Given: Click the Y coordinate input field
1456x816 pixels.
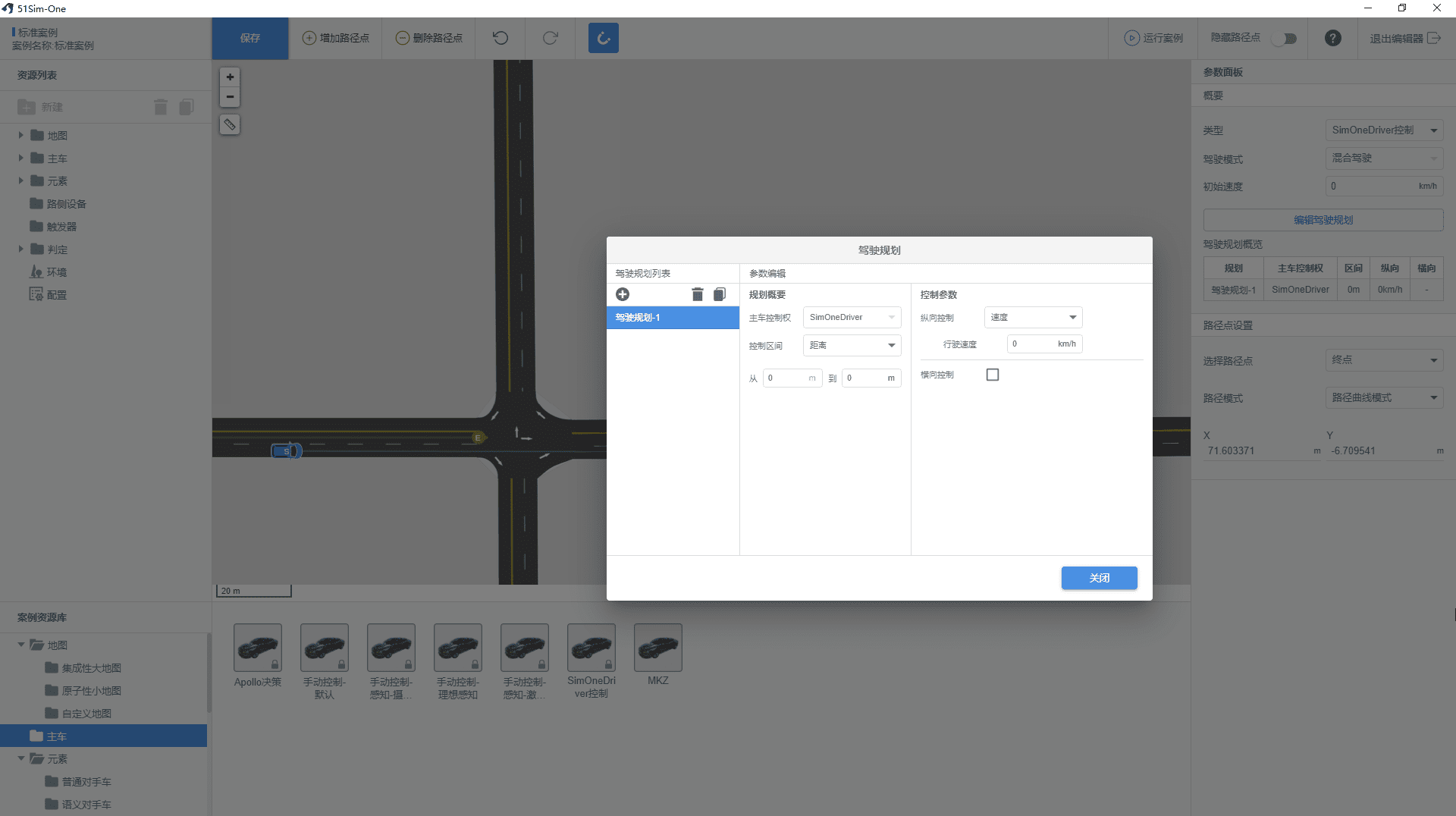Looking at the screenshot, I should coord(1386,451).
